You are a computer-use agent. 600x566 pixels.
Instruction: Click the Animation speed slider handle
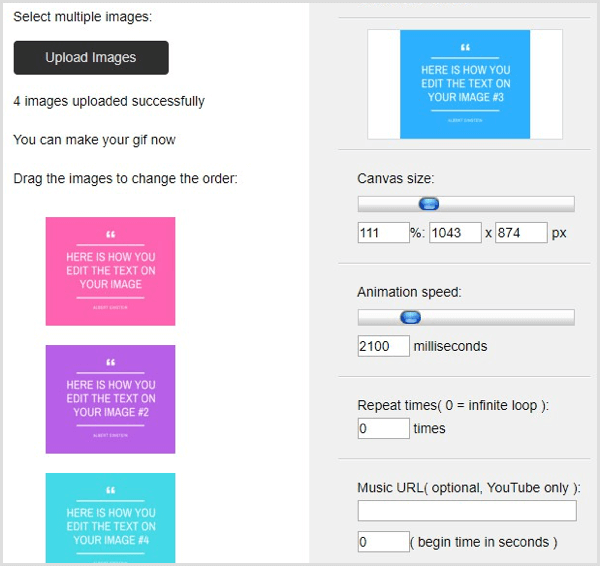pyautogui.click(x=411, y=317)
